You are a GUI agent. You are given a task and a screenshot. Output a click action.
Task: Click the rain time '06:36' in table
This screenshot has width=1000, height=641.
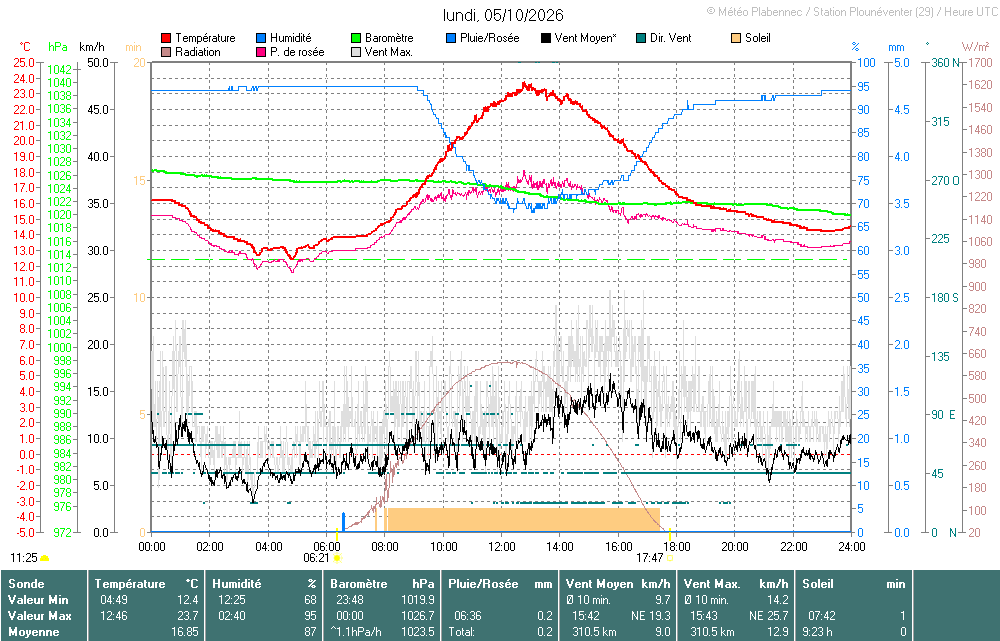467,616
